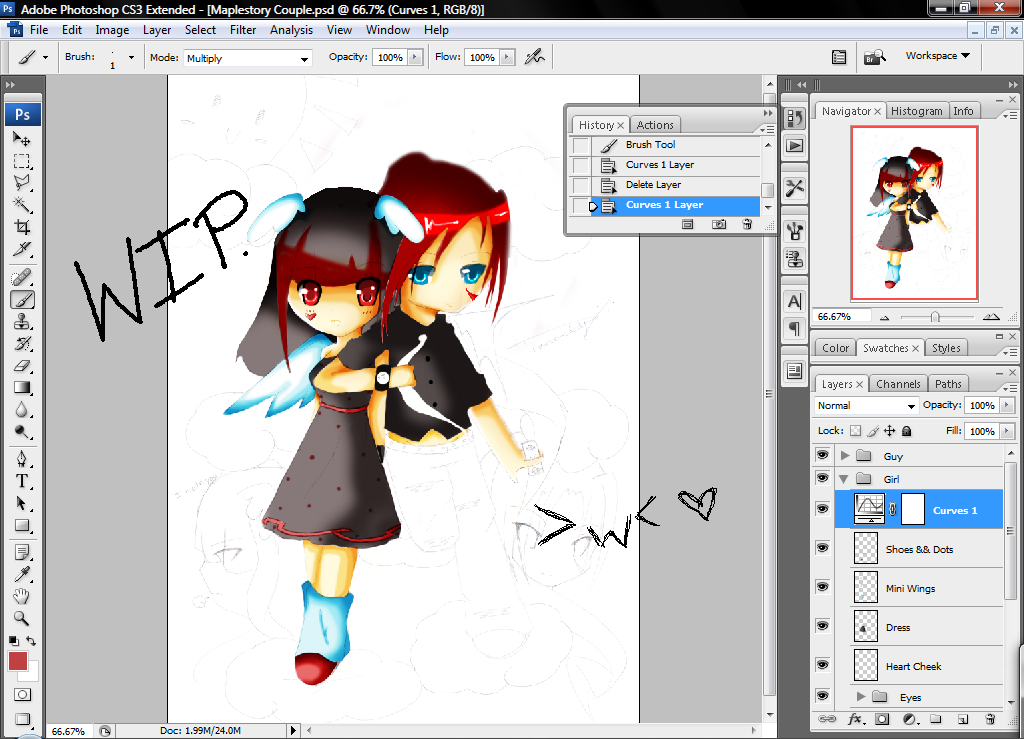Viewport: 1024px width, 739px height.
Task: Select the Magic Wand tool
Action: pyautogui.click(x=22, y=205)
